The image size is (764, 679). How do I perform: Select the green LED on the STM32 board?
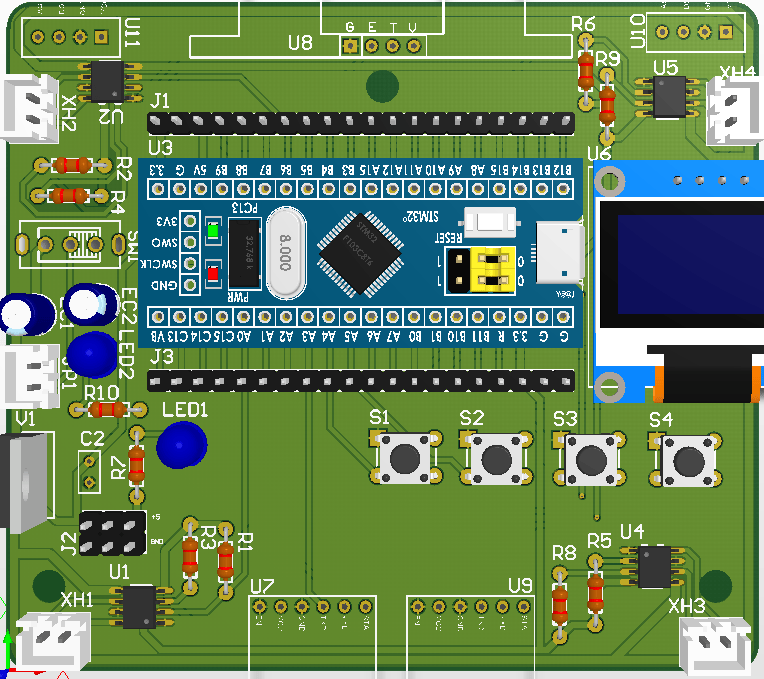point(213,230)
